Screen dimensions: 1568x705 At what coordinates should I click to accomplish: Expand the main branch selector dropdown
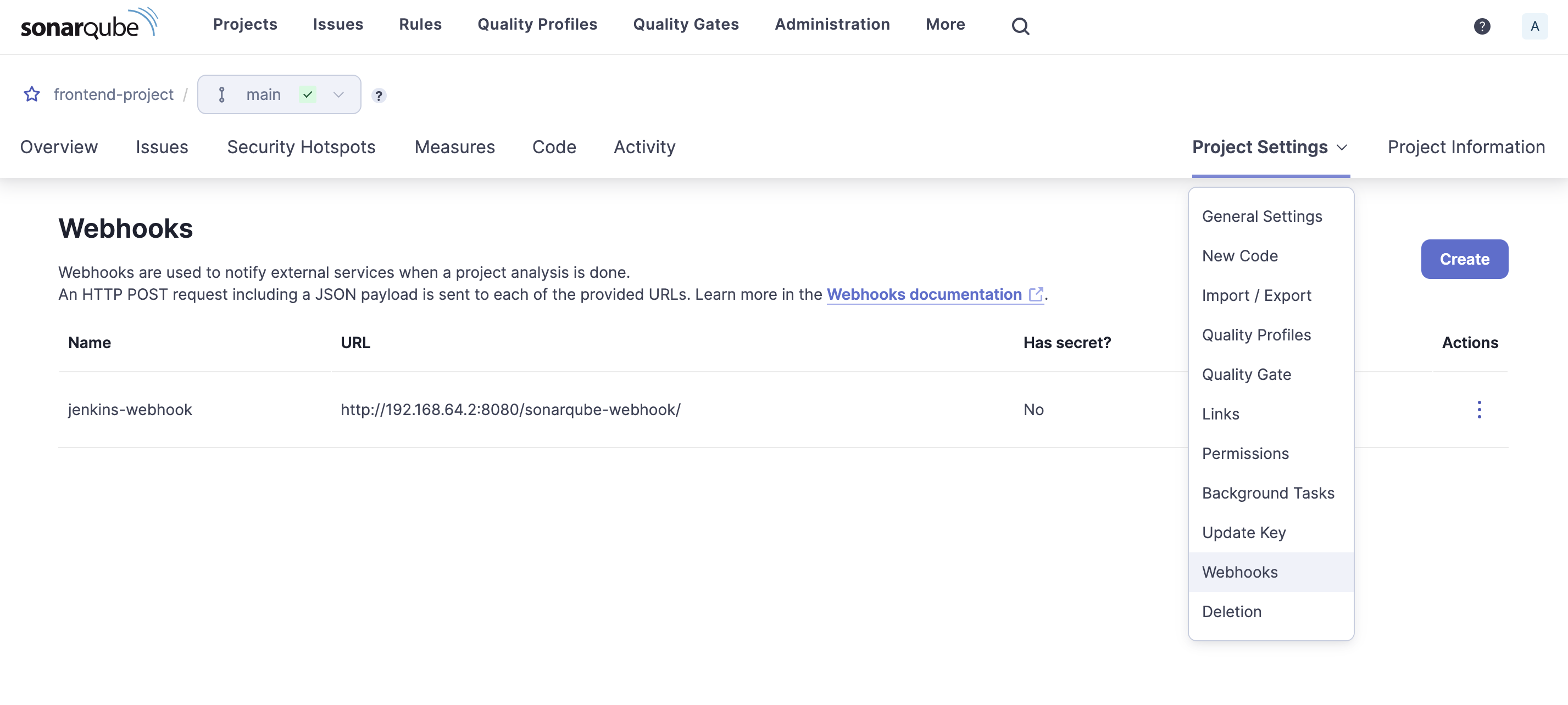(x=279, y=94)
